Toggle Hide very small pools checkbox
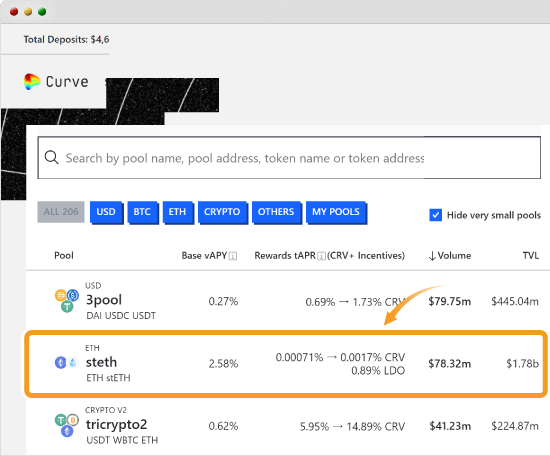Image resolution: width=550 pixels, height=456 pixels. click(435, 215)
